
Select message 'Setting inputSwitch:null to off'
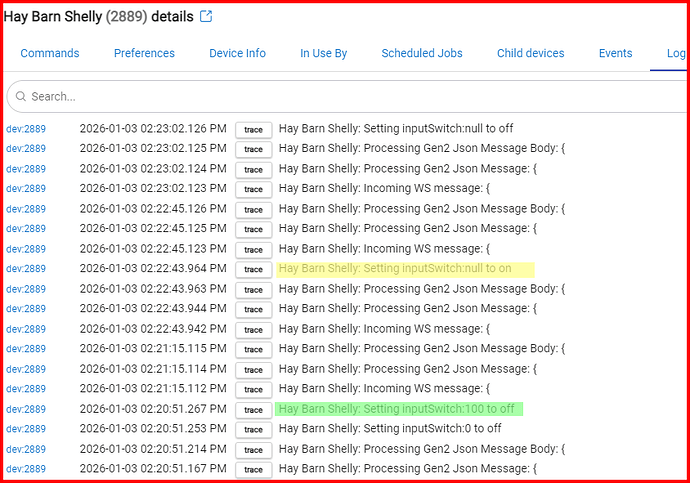pos(396,128)
